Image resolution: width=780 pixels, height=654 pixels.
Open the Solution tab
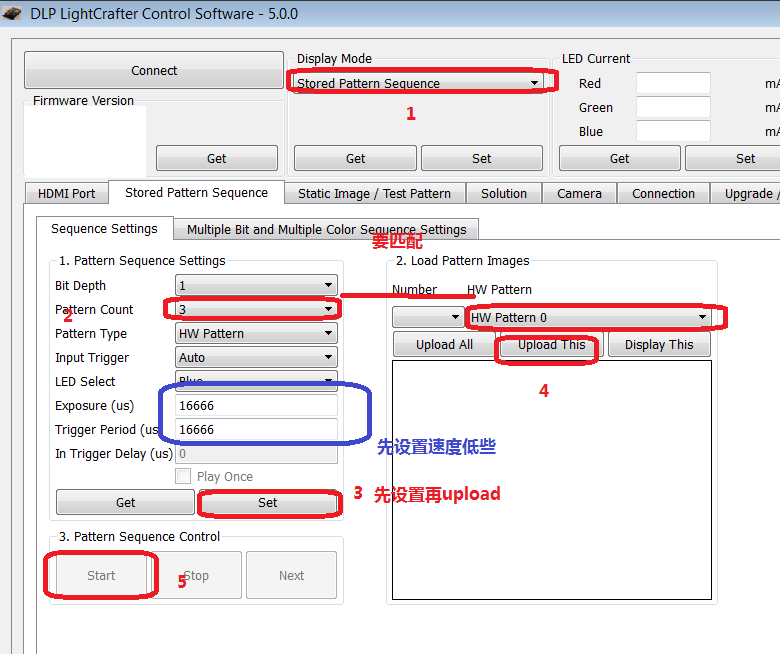503,193
